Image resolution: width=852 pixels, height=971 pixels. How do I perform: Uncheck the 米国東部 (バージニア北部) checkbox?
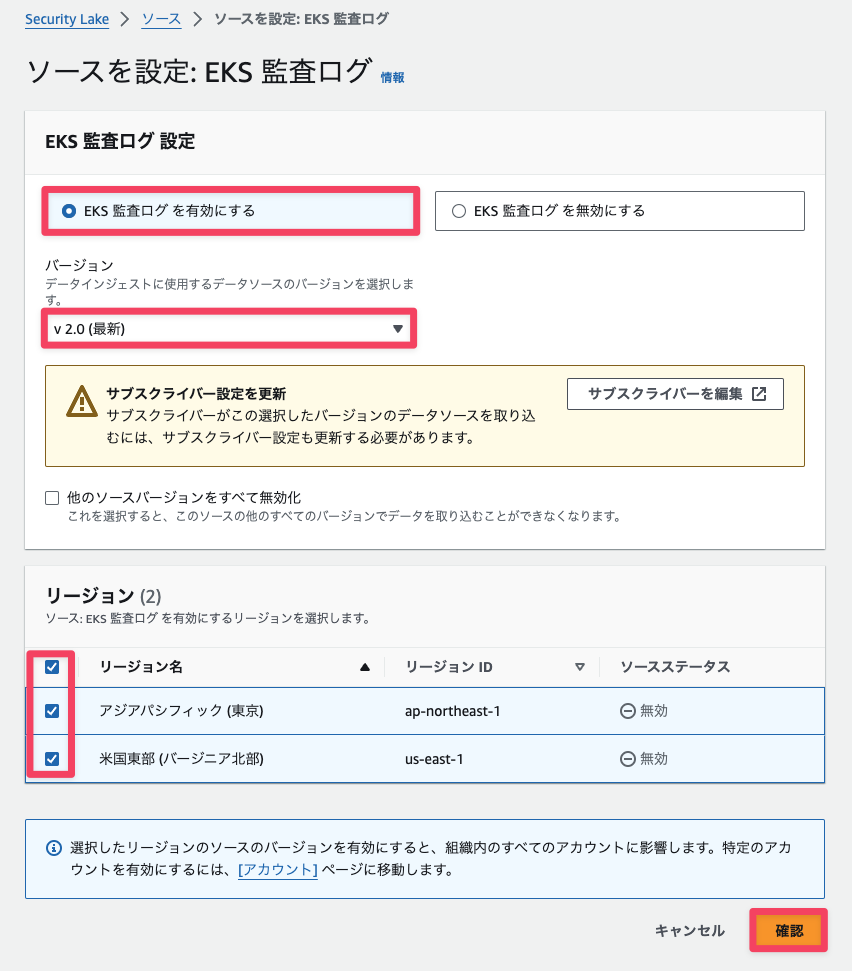pyautogui.click(x=54, y=759)
